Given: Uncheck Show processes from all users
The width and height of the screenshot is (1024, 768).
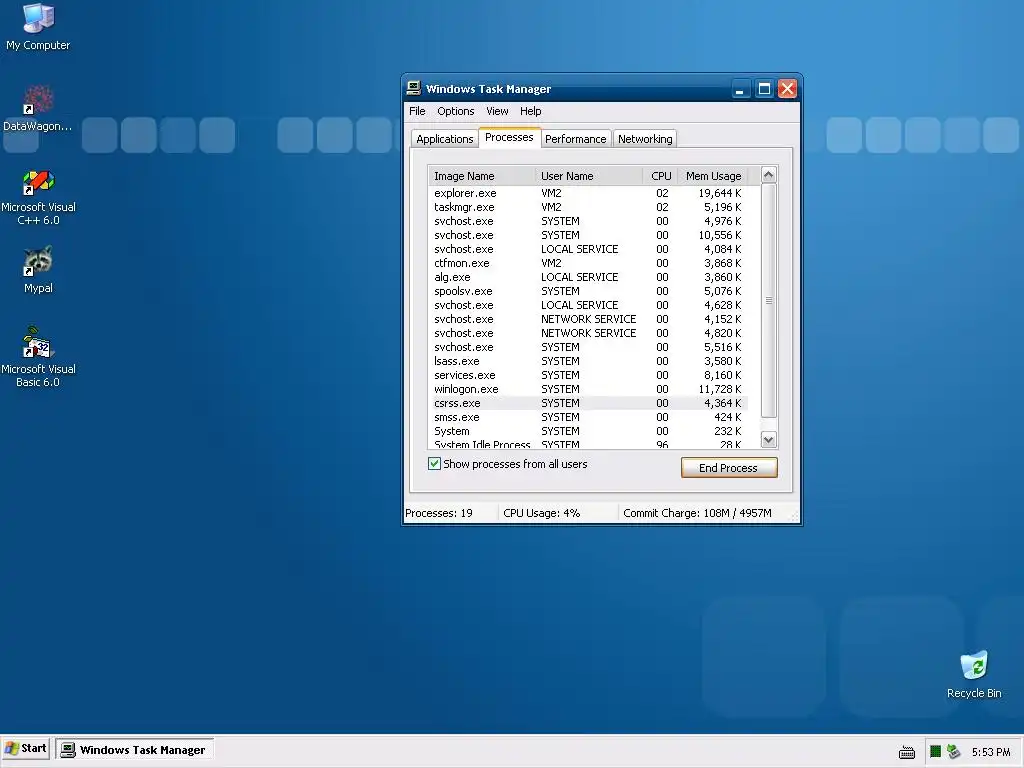Looking at the screenshot, I should click(x=434, y=464).
